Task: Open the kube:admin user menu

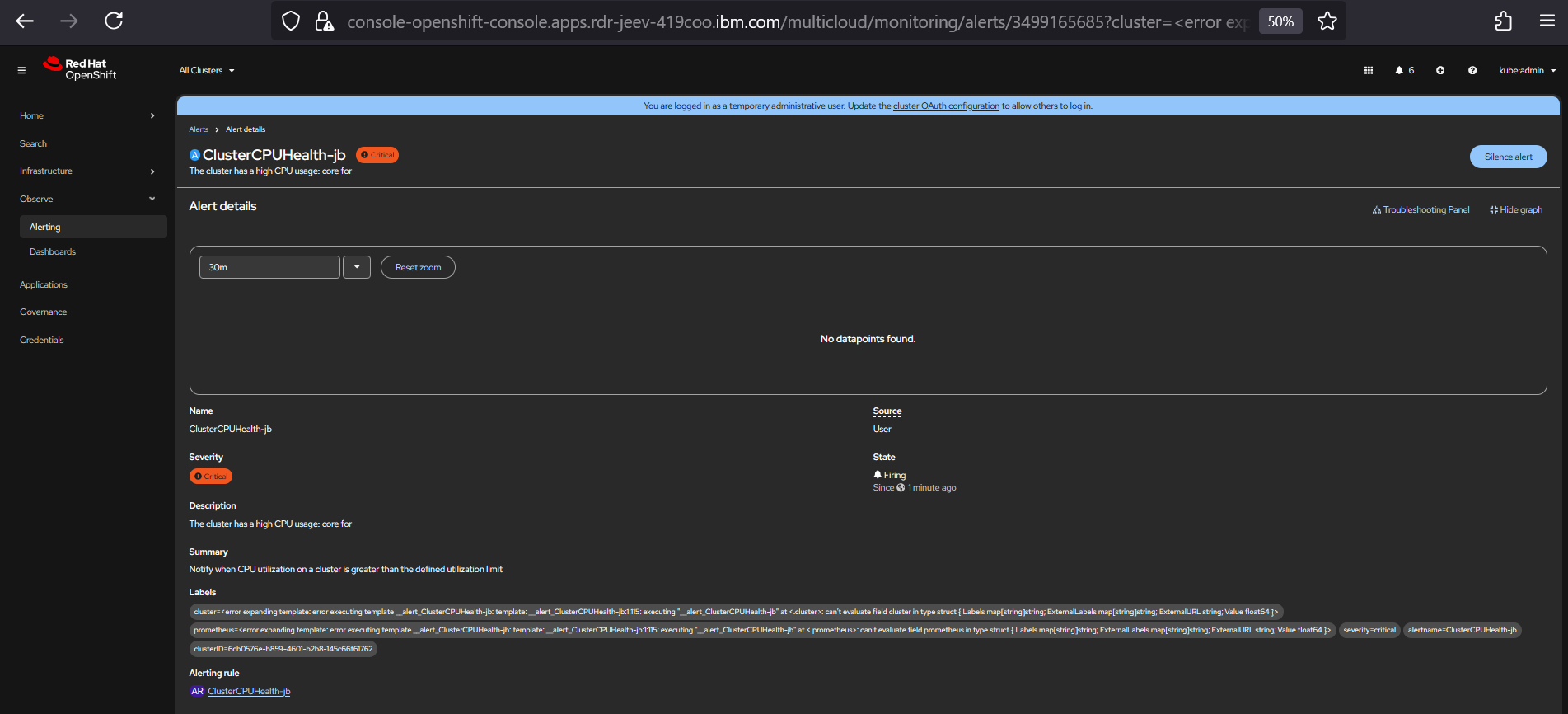Action: click(1528, 70)
